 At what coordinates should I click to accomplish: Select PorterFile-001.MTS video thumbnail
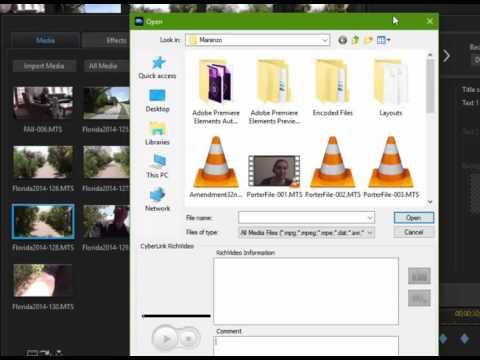coord(274,171)
